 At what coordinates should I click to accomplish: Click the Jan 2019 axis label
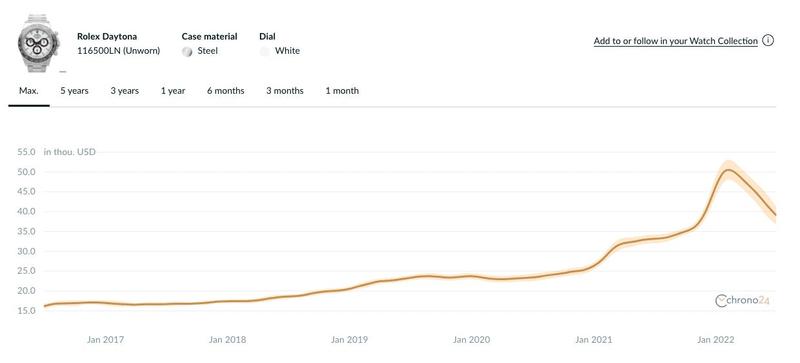tap(349, 340)
